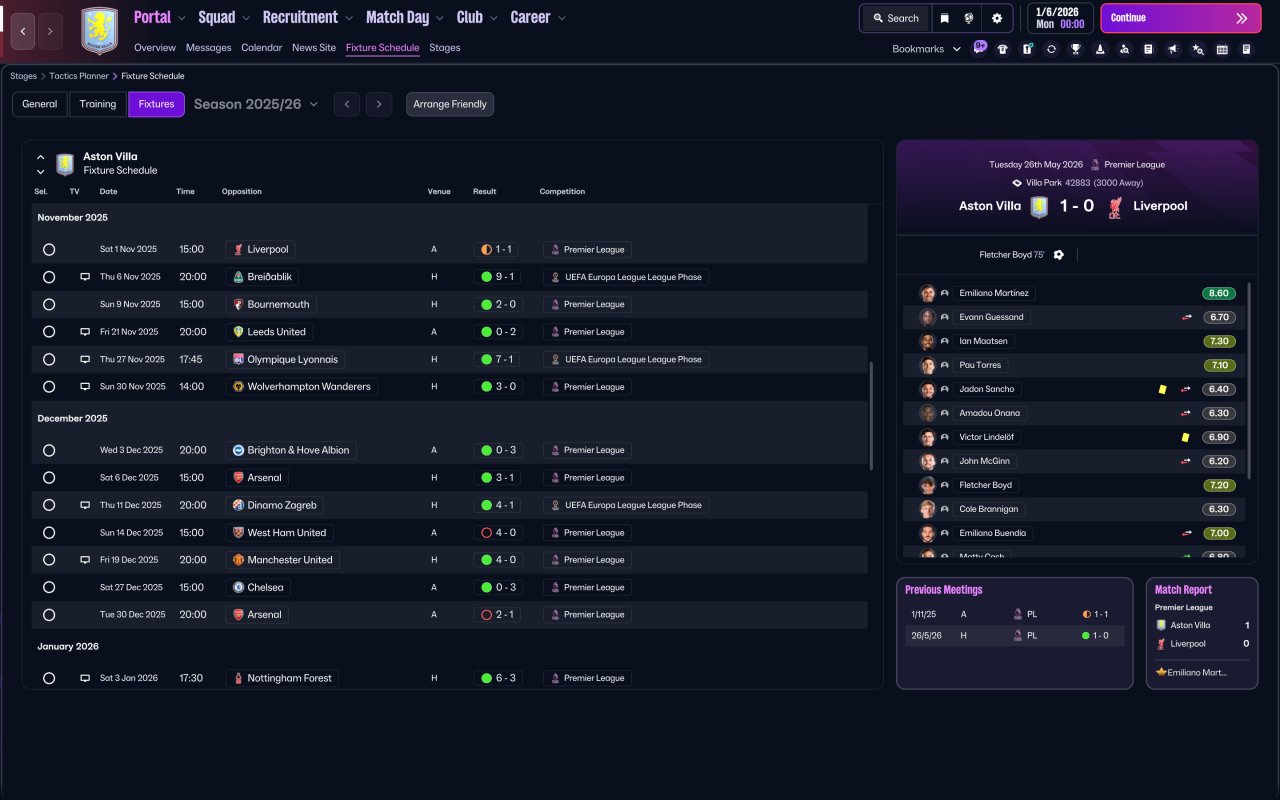The width and height of the screenshot is (1280, 800).
Task: Open settings gear icon in top bar
Action: (997, 18)
